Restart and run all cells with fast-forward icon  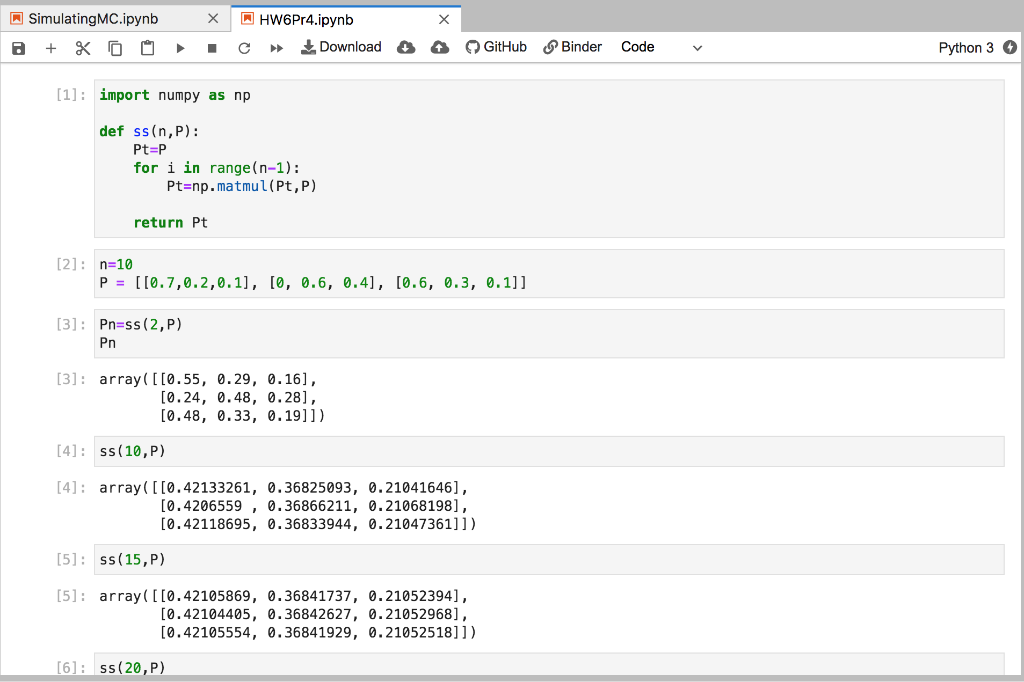[x=276, y=48]
